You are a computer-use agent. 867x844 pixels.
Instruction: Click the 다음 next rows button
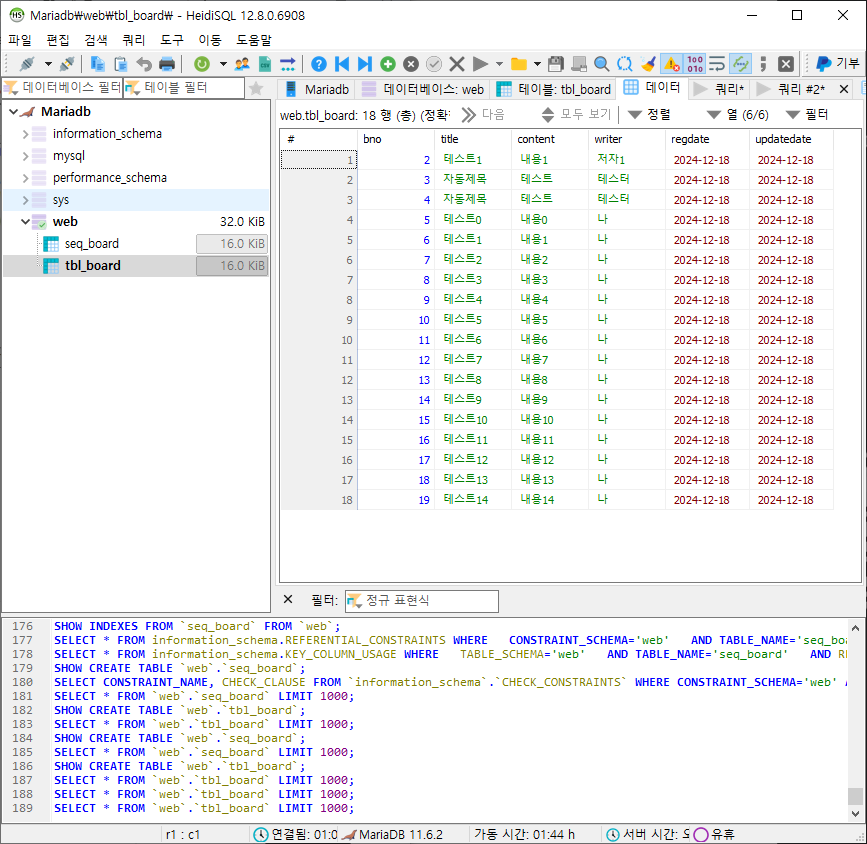[483, 114]
